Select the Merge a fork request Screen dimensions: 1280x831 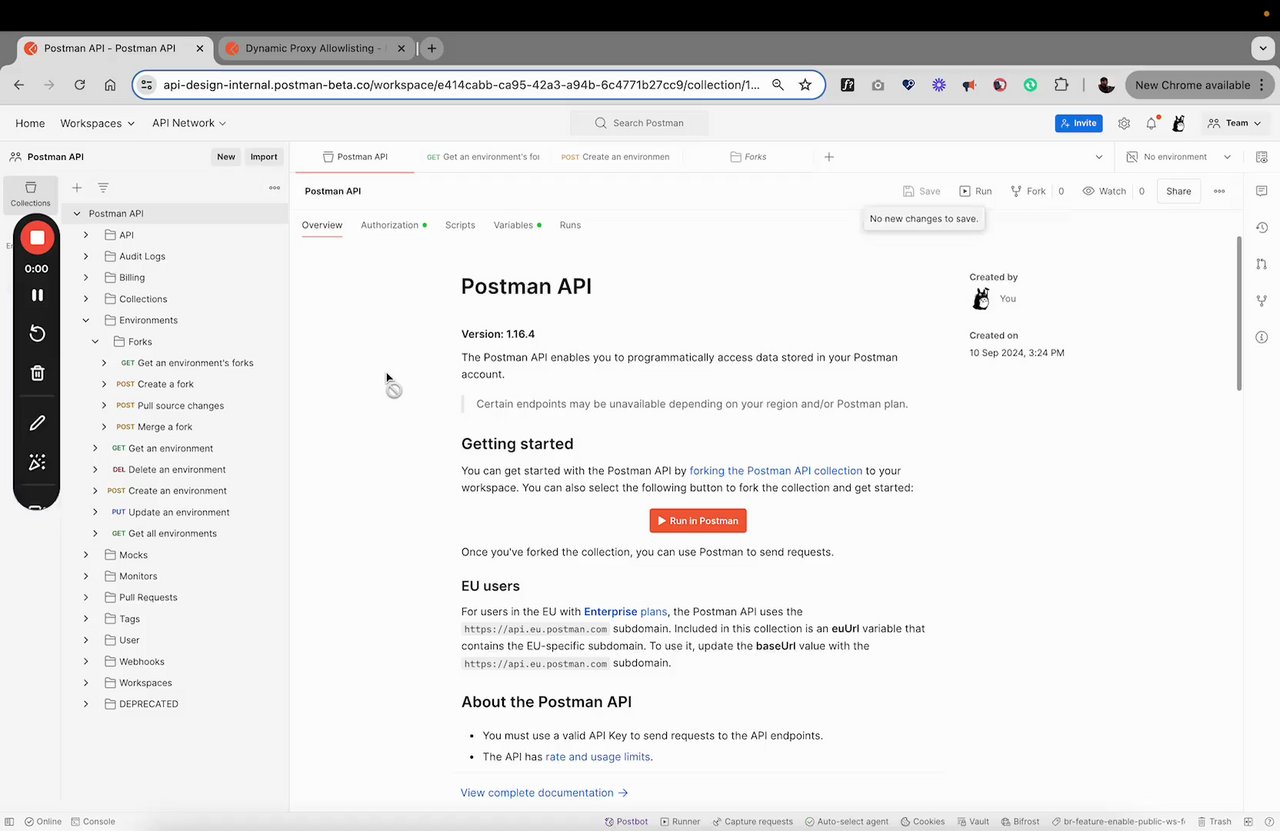165,427
